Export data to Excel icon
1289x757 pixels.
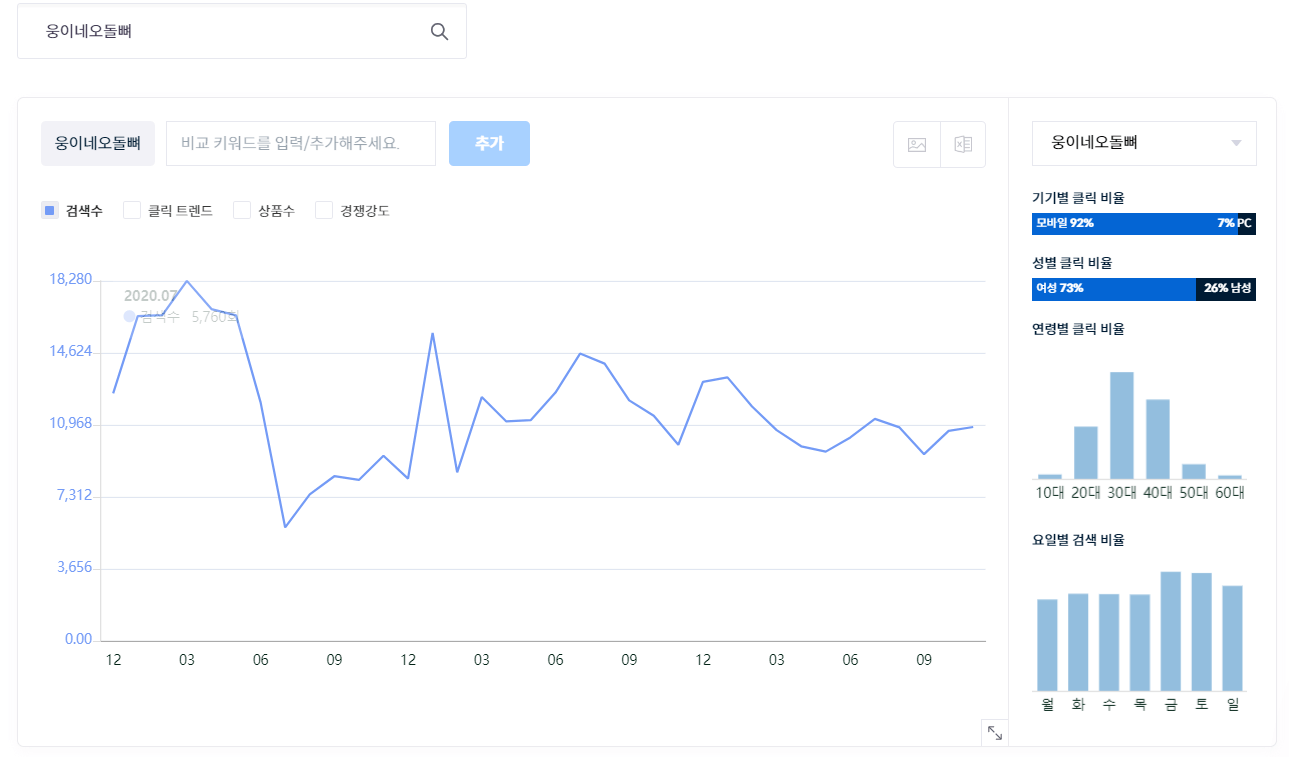click(x=963, y=144)
